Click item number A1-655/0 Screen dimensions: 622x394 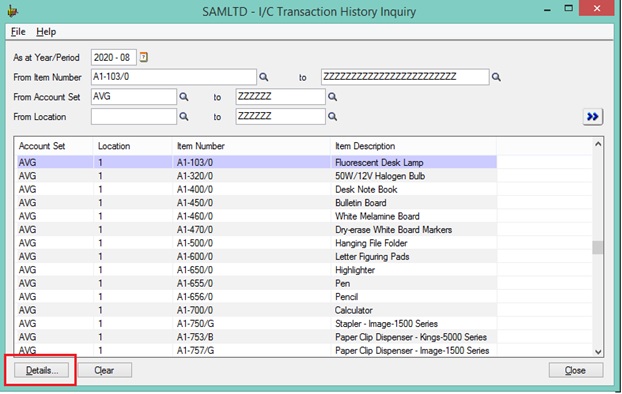coord(195,283)
